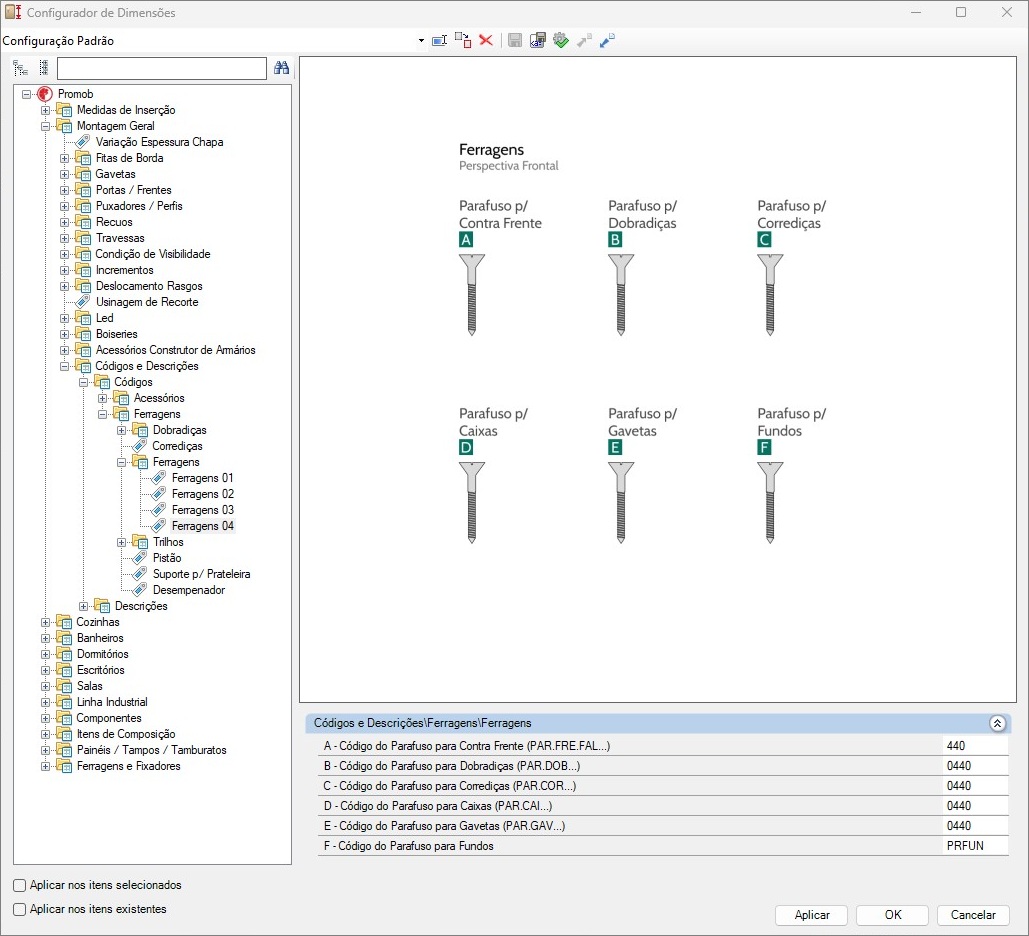
Task: Check 'Aplicar nos itens existentes' option
Action: tap(20, 909)
